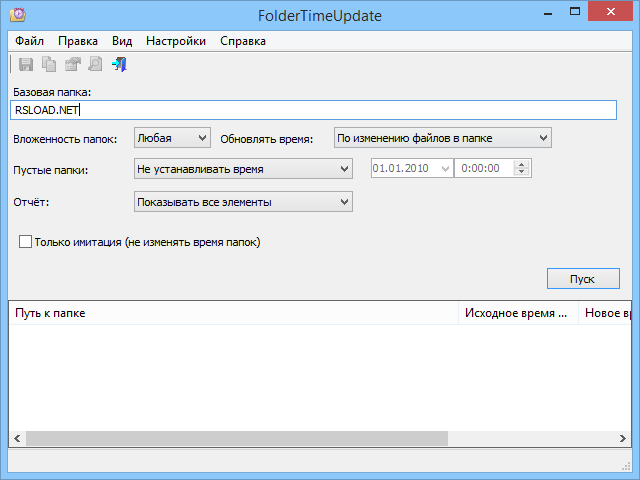Screen dimensions: 640x480
Task: Click the Save report toolbar icon
Action: pos(26,64)
